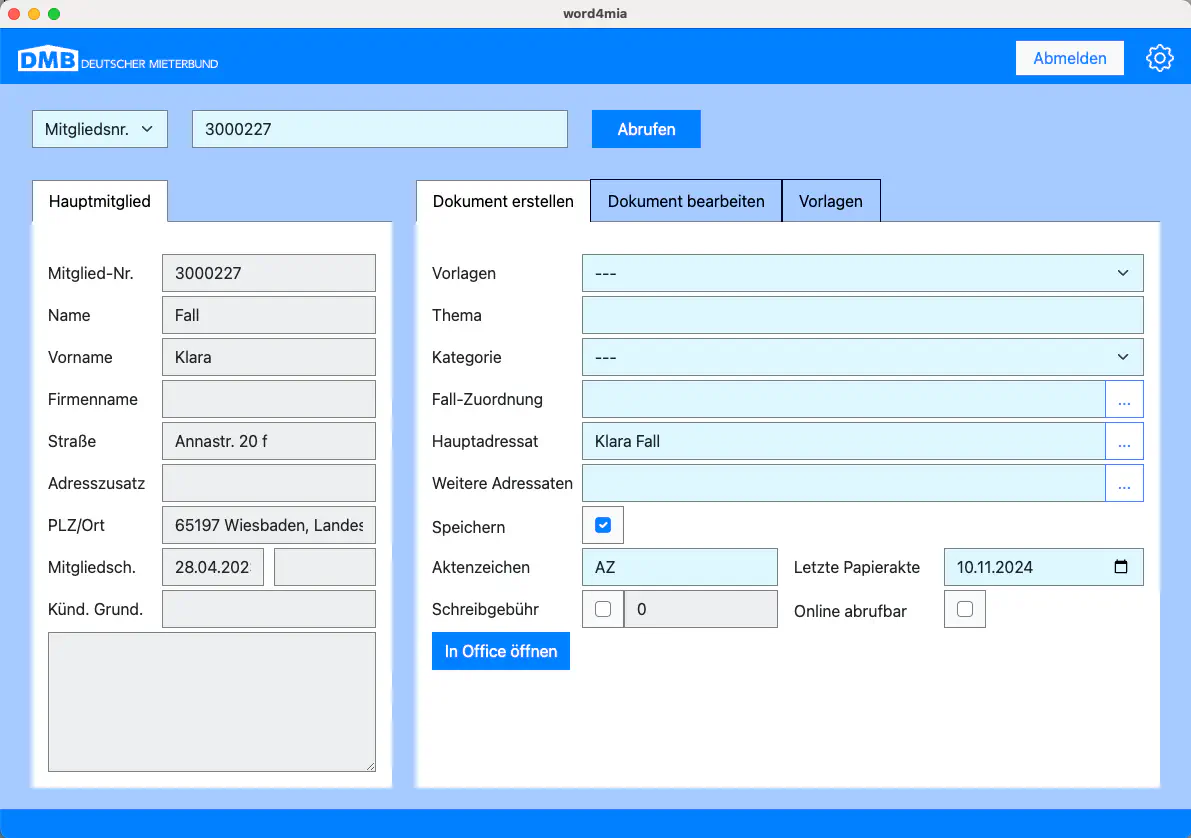Focus the Thema text field
The image size is (1191, 838).
862,315
